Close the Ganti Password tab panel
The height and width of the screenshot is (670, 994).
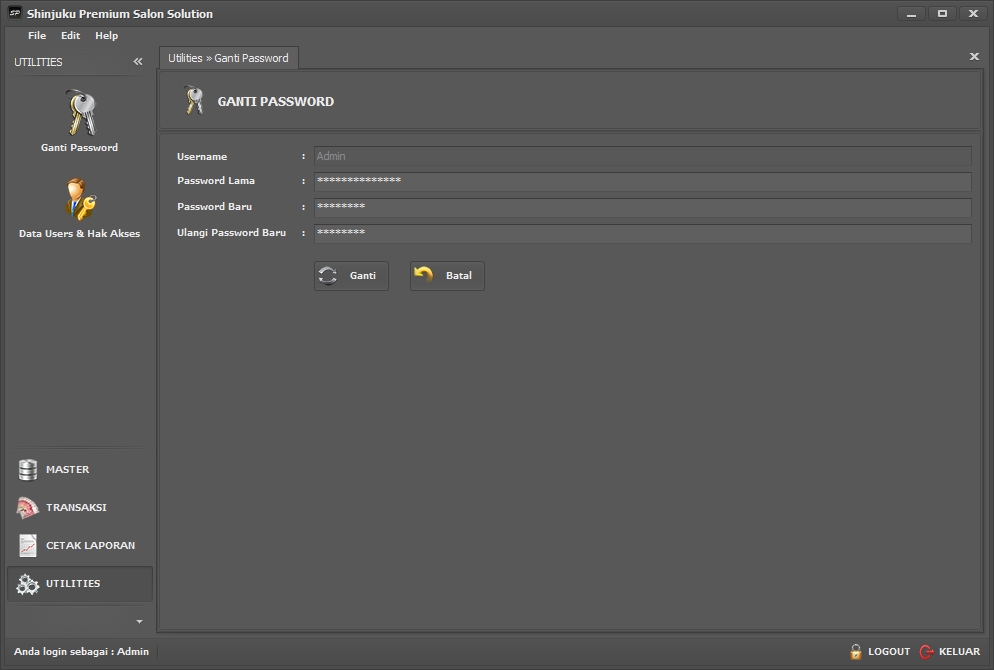974,57
